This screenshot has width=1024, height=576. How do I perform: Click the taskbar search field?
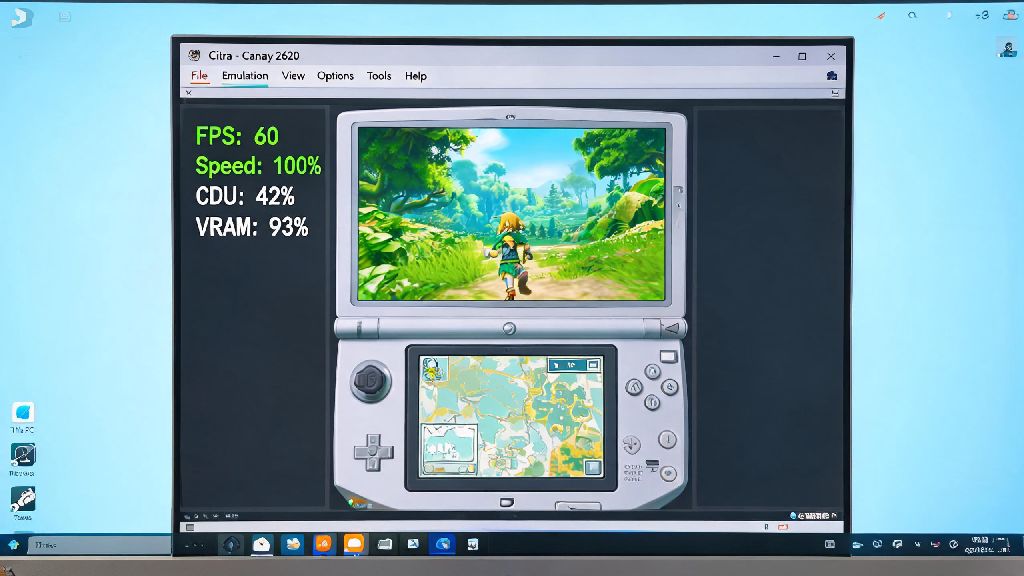tap(101, 545)
